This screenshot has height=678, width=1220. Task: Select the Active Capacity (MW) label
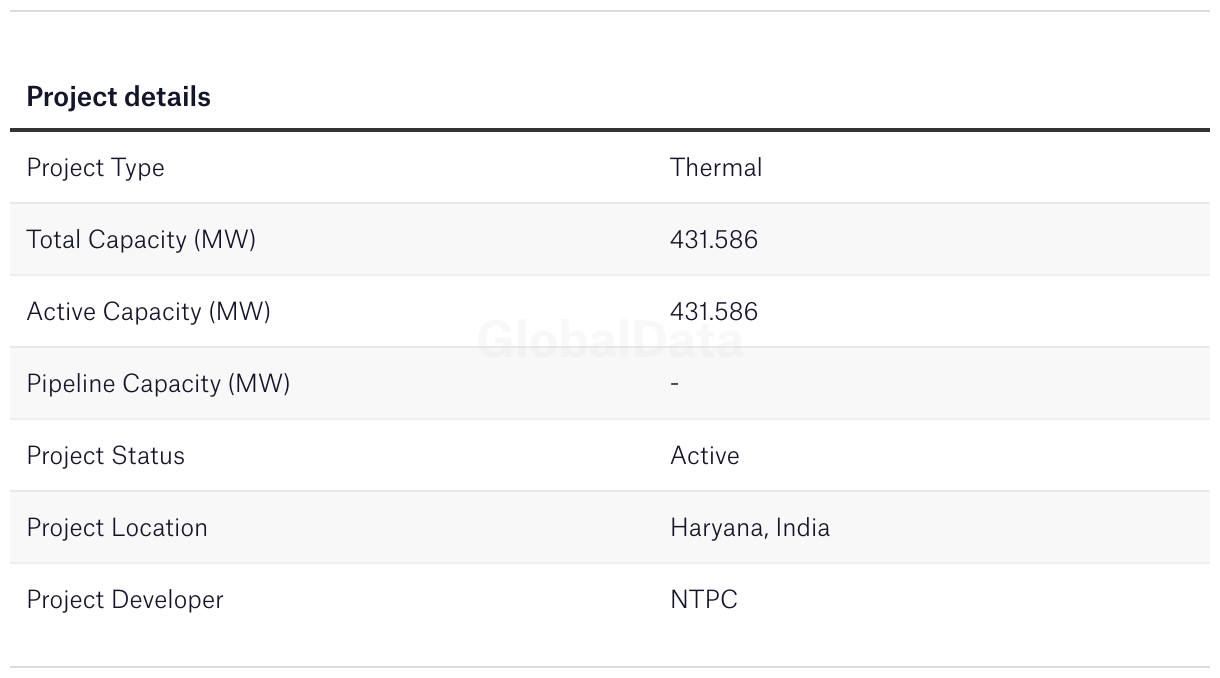coord(148,312)
